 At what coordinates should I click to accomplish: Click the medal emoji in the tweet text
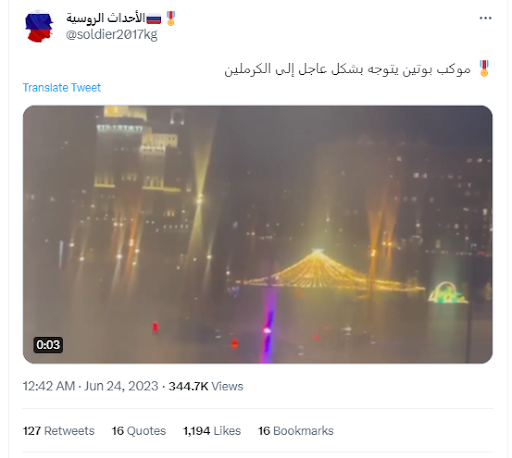click(484, 69)
